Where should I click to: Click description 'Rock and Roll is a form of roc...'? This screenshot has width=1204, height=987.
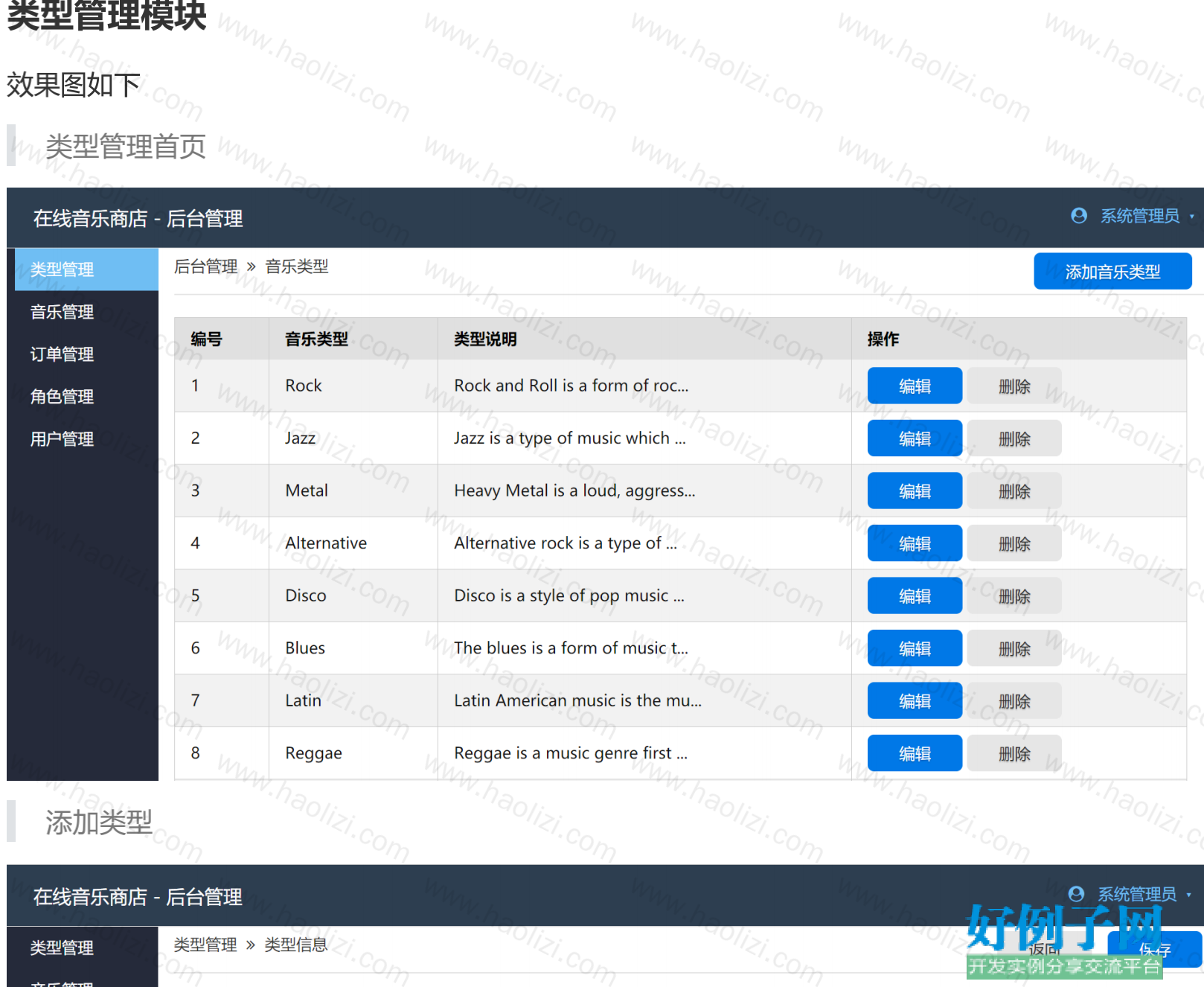coord(571,386)
